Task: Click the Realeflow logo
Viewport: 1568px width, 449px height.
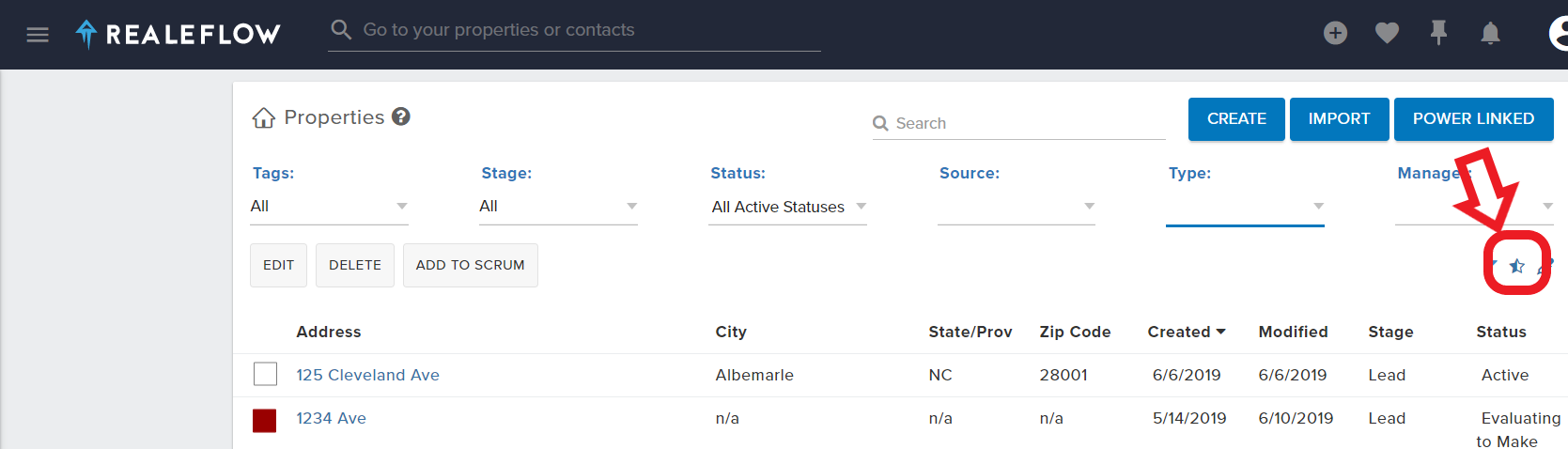Action: coord(179,35)
